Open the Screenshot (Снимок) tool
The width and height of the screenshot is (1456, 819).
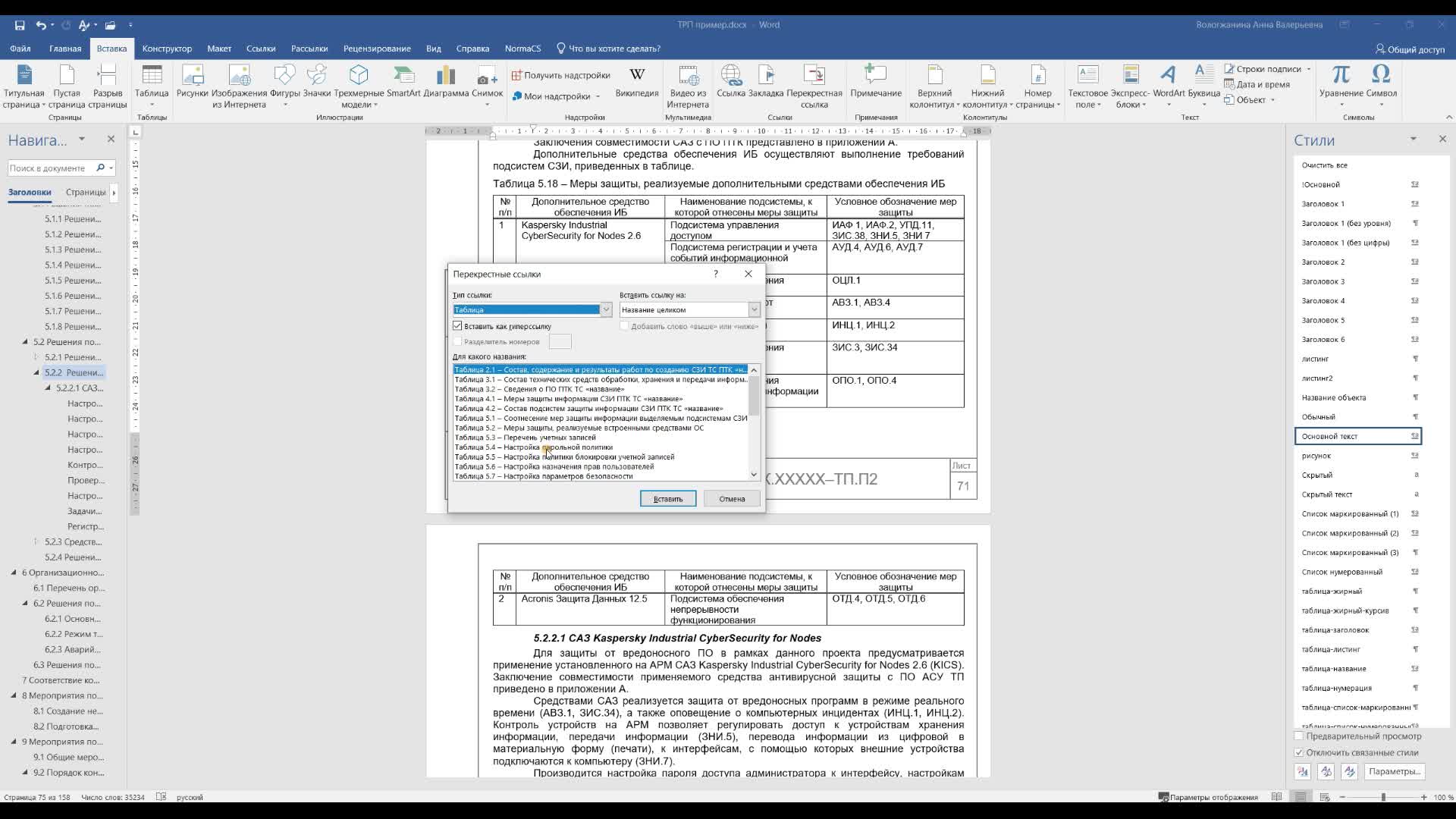pyautogui.click(x=487, y=83)
